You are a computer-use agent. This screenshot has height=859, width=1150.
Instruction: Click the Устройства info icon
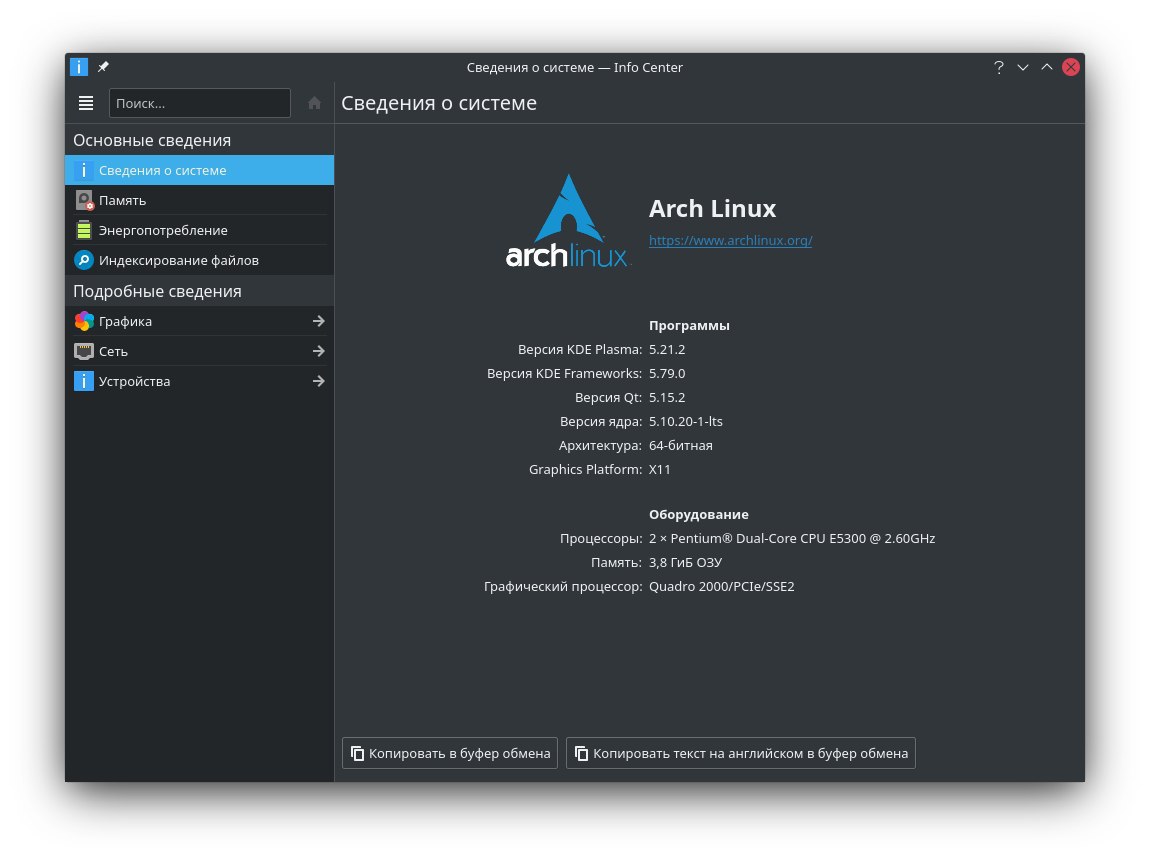[84, 381]
